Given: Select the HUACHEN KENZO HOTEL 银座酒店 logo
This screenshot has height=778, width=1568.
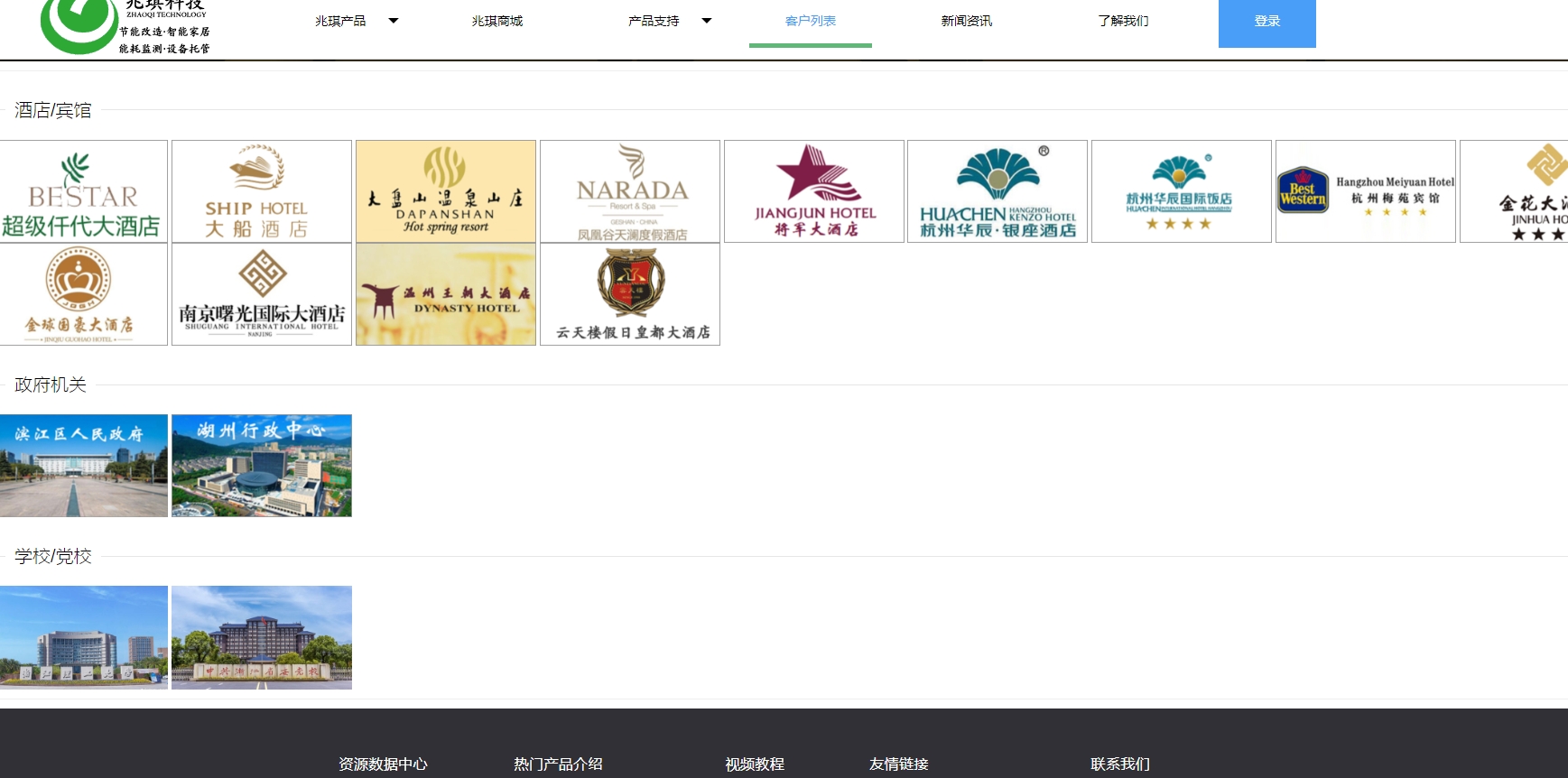Looking at the screenshot, I should click(x=997, y=191).
